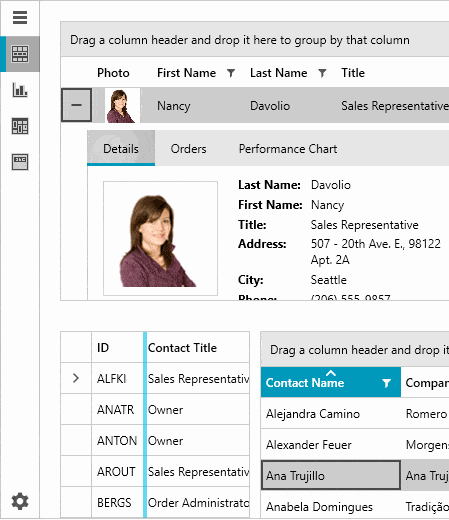The image size is (449, 520).
Task: Sort by First Name column header
Action: coord(186,73)
